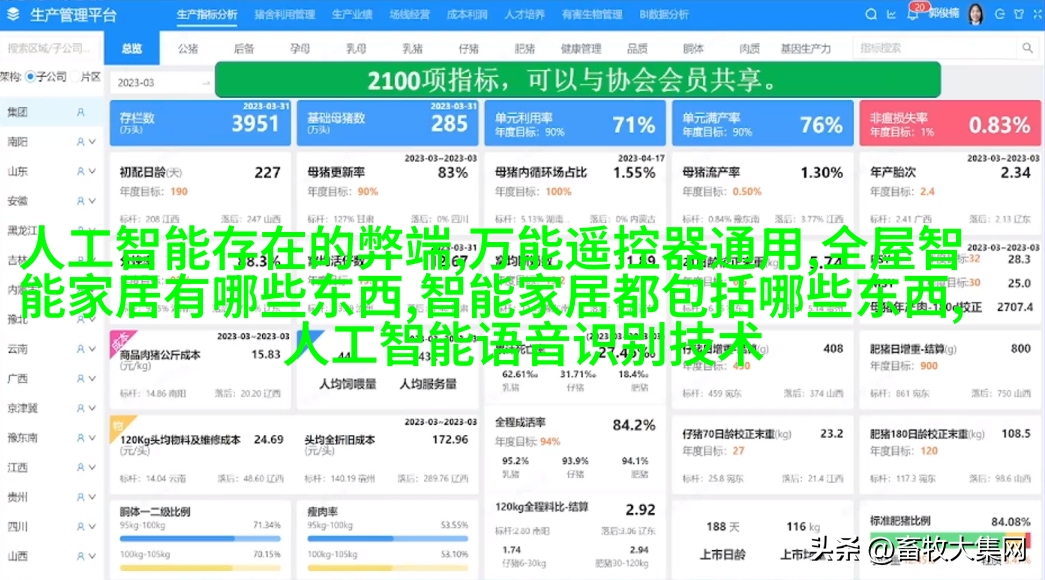Screen dimensions: 1045x580
Task: Click the person icon in 山东 row
Action: 81,171
